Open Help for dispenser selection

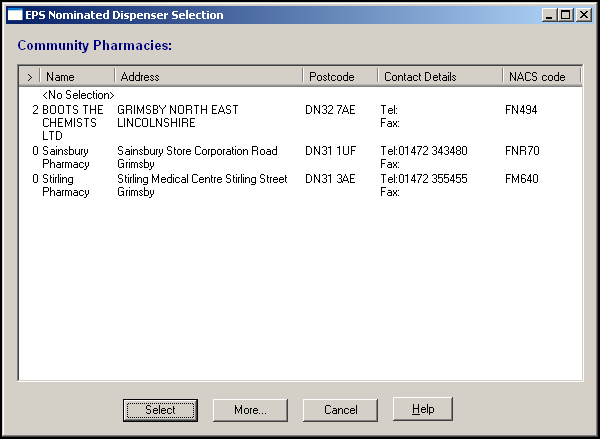pyautogui.click(x=423, y=409)
